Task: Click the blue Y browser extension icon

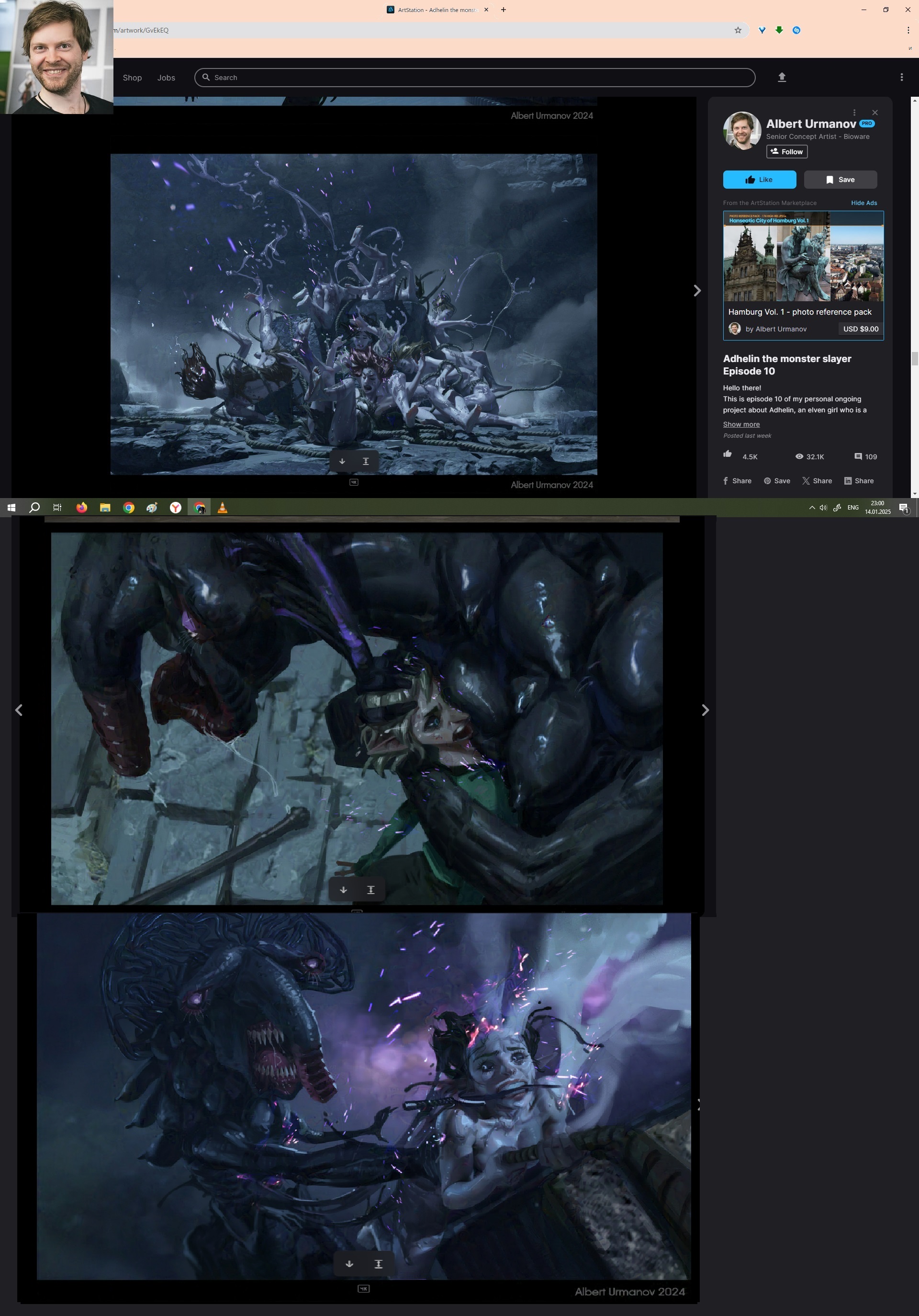Action: [x=762, y=30]
